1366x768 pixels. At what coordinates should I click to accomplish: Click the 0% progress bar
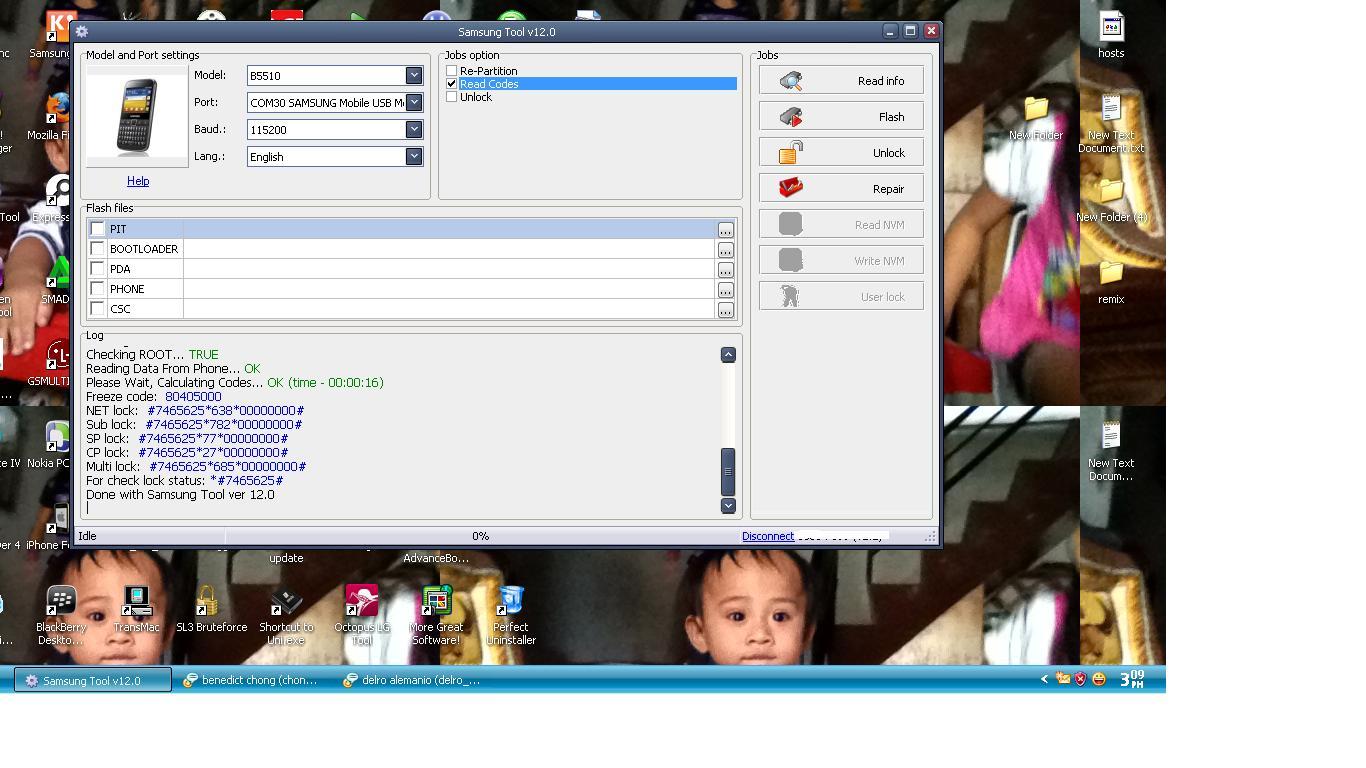[481, 536]
